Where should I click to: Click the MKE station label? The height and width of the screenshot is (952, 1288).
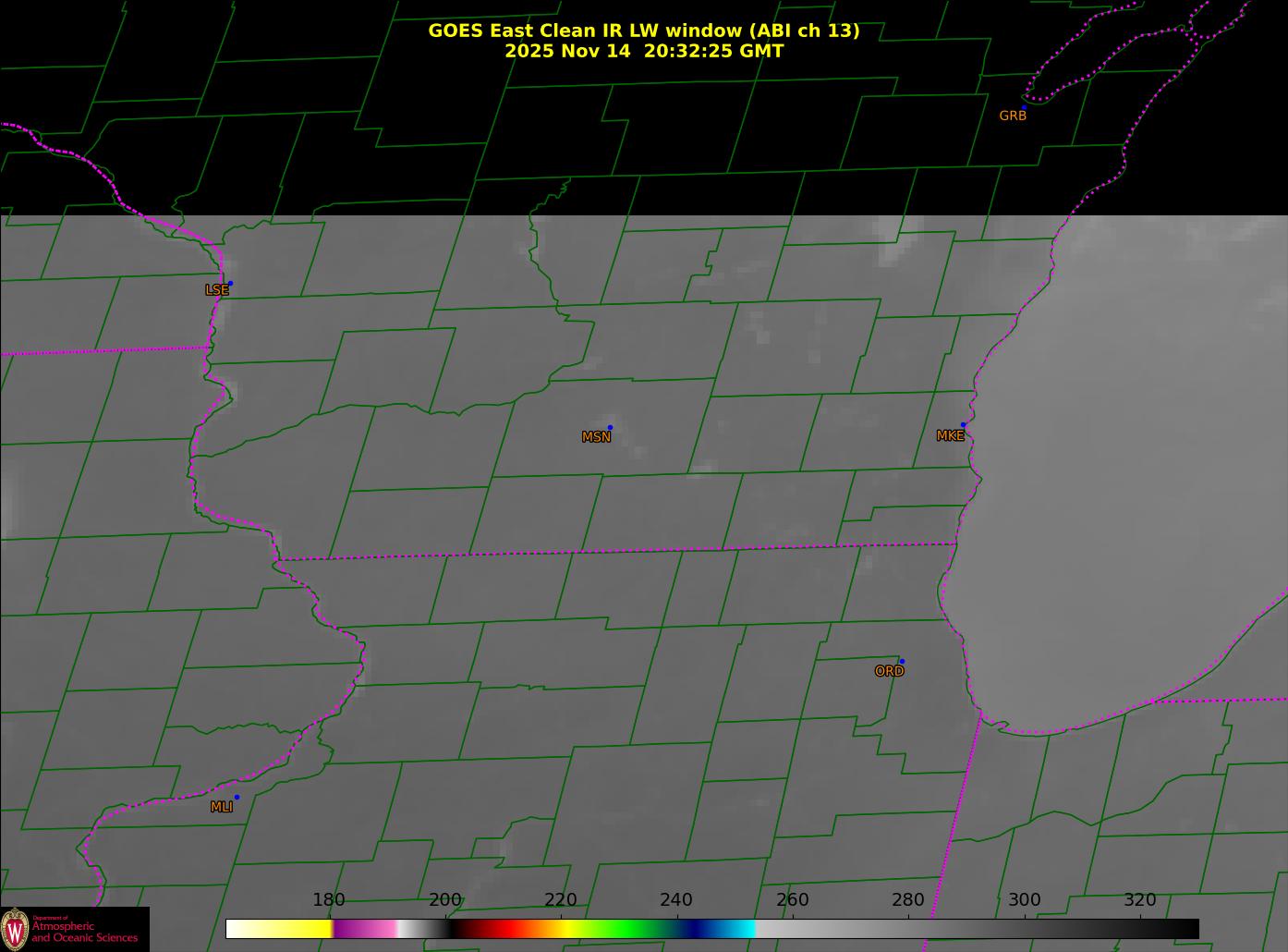coord(950,436)
